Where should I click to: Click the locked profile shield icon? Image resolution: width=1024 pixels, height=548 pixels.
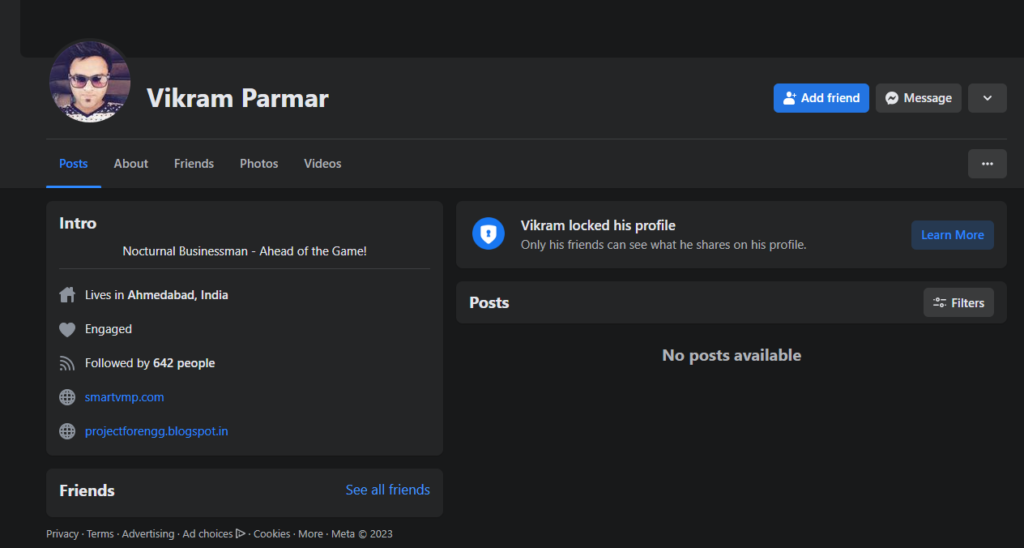pos(488,234)
